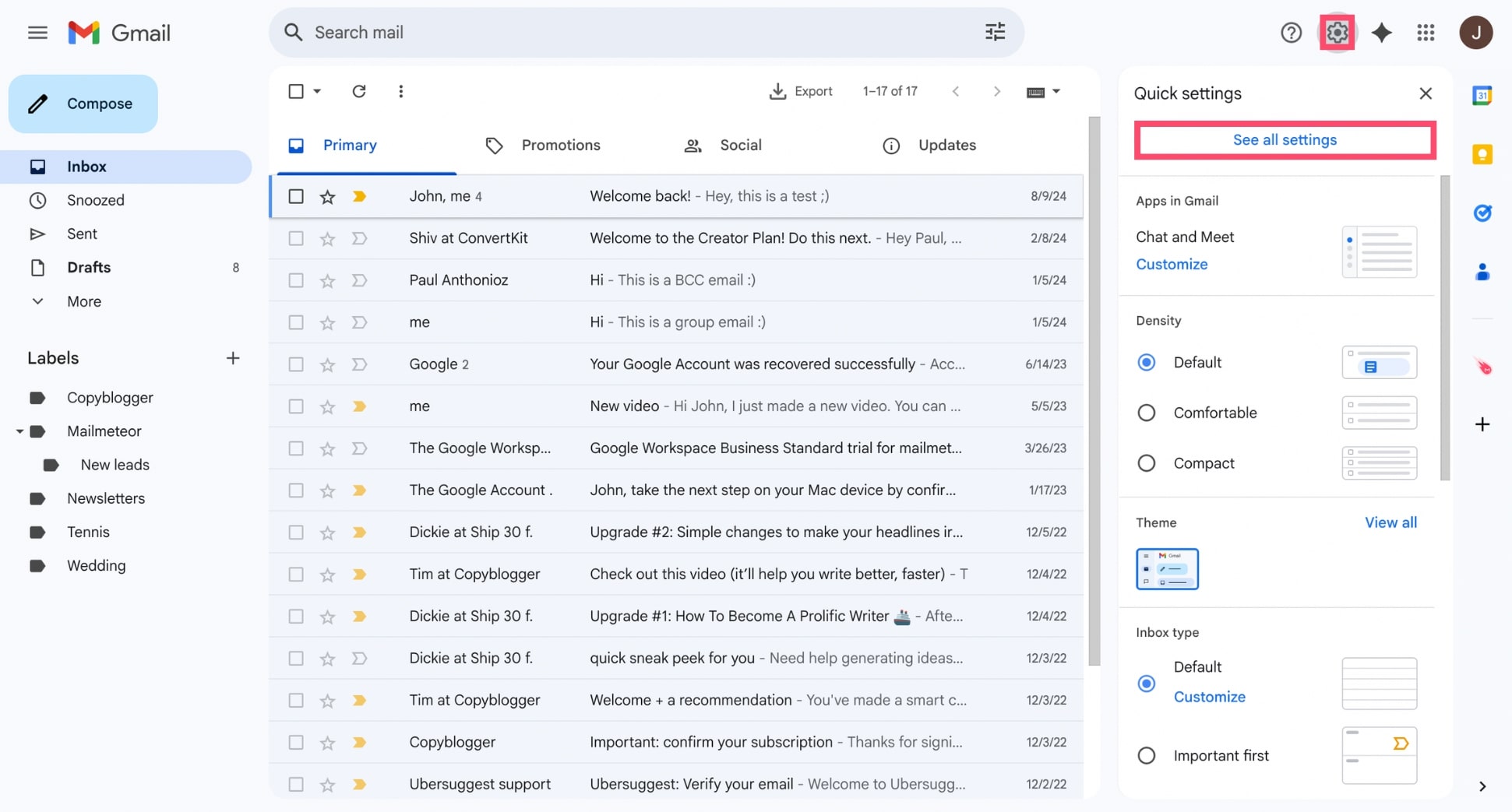Switch to the Promotions tab
This screenshot has width=1512, height=812.
pos(560,145)
